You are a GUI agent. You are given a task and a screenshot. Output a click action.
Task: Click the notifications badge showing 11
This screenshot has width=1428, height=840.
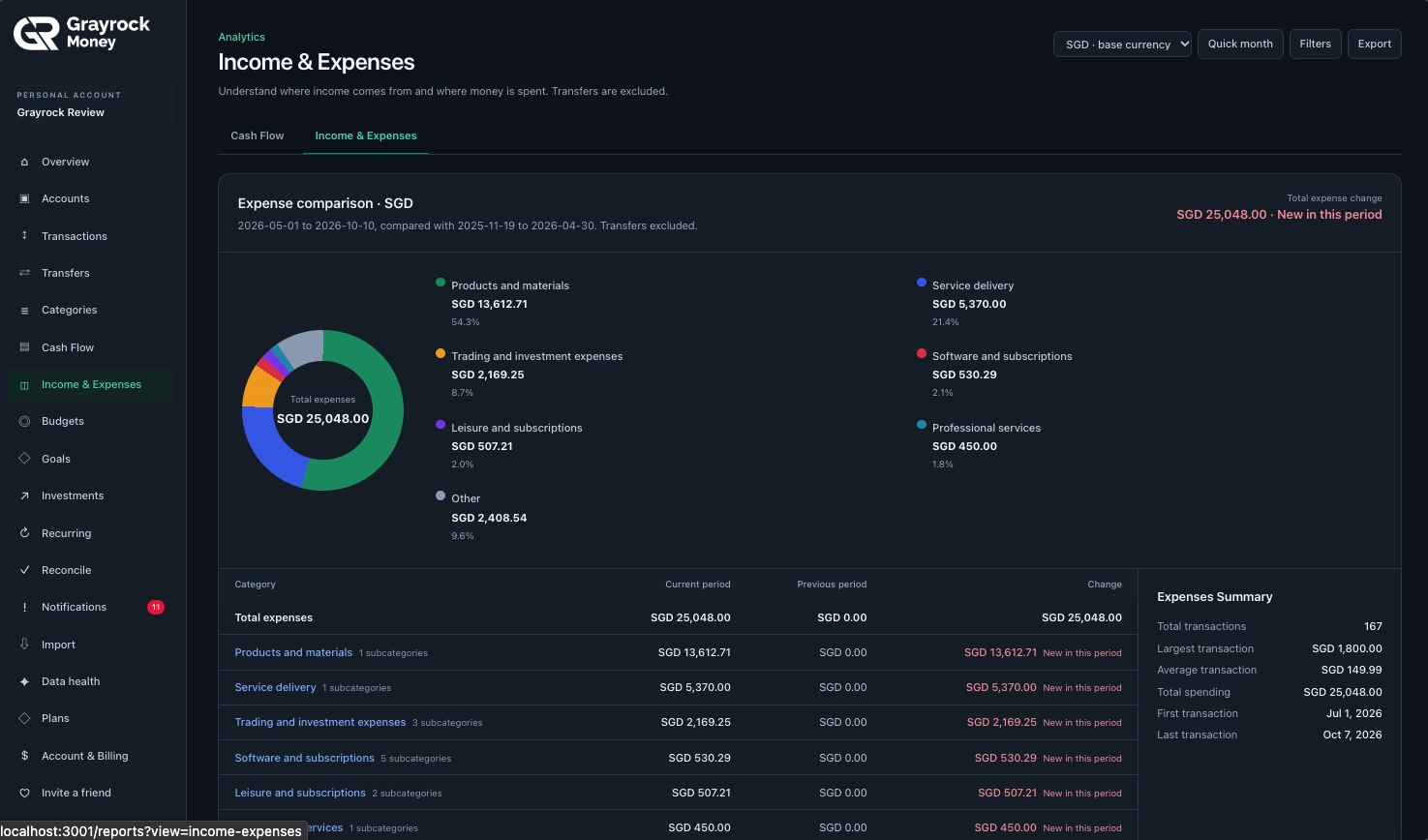[156, 607]
